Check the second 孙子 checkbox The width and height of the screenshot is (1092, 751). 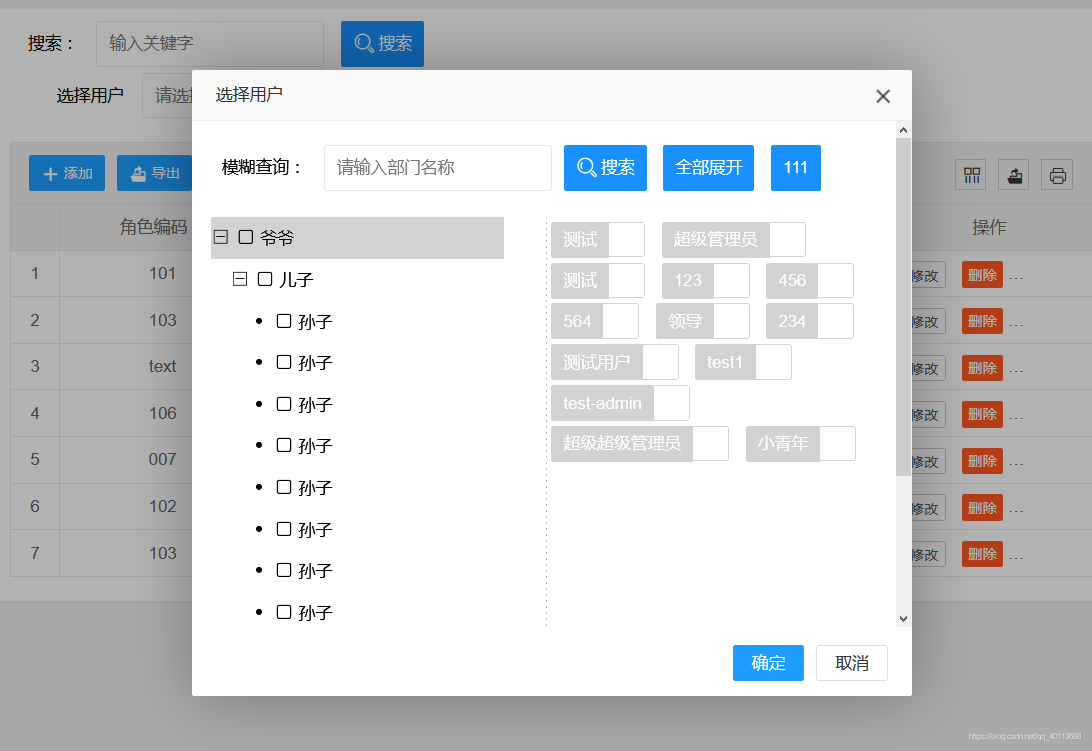point(283,362)
